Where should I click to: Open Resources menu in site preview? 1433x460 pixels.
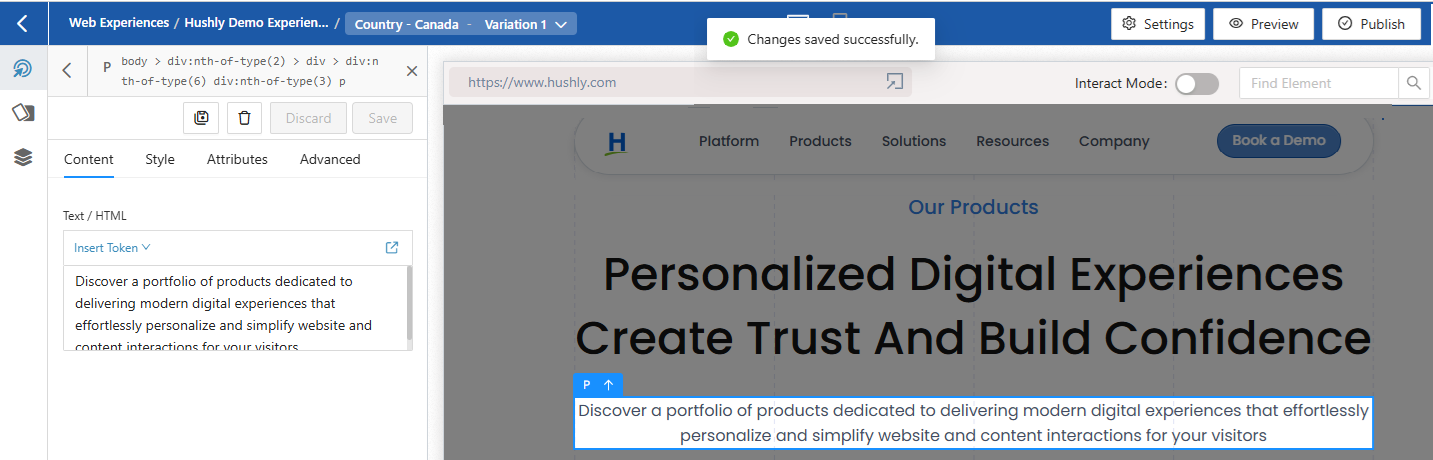point(1013,141)
